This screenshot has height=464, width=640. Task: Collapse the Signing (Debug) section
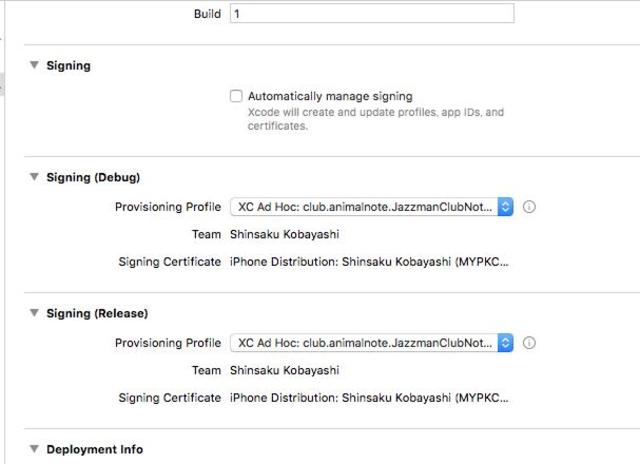[x=34, y=177]
